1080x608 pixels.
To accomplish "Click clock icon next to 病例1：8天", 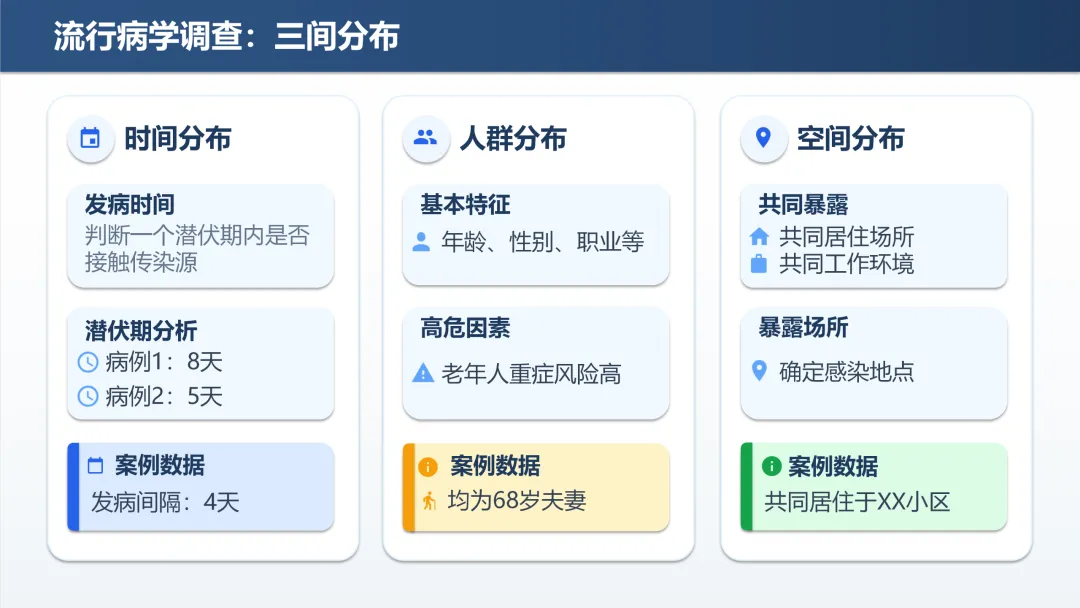I will coord(88,362).
